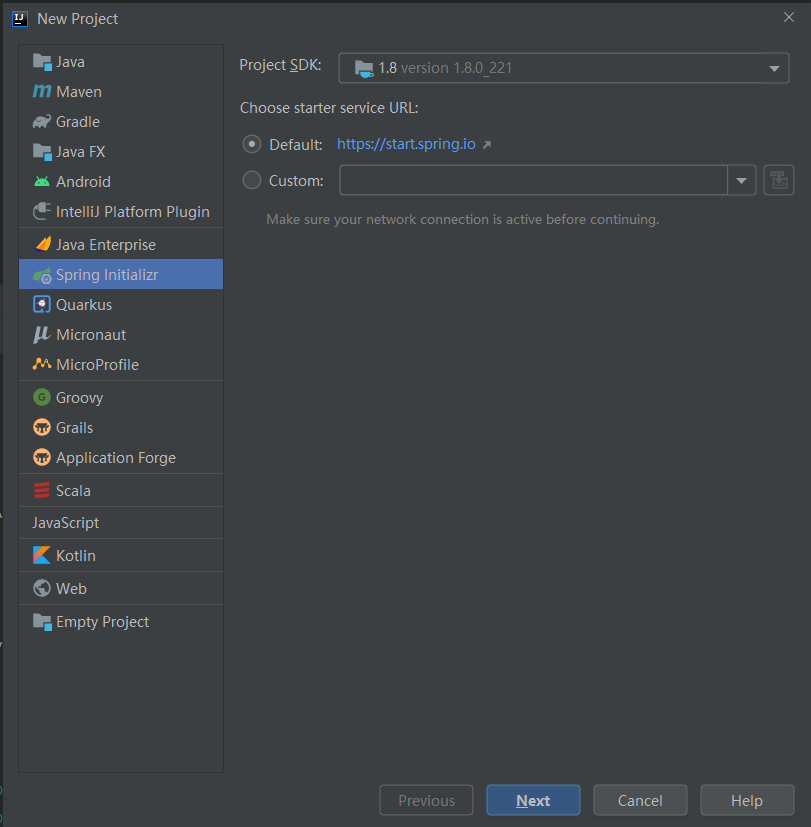
Task: Choose the Maven icon in sidebar
Action: 42,91
